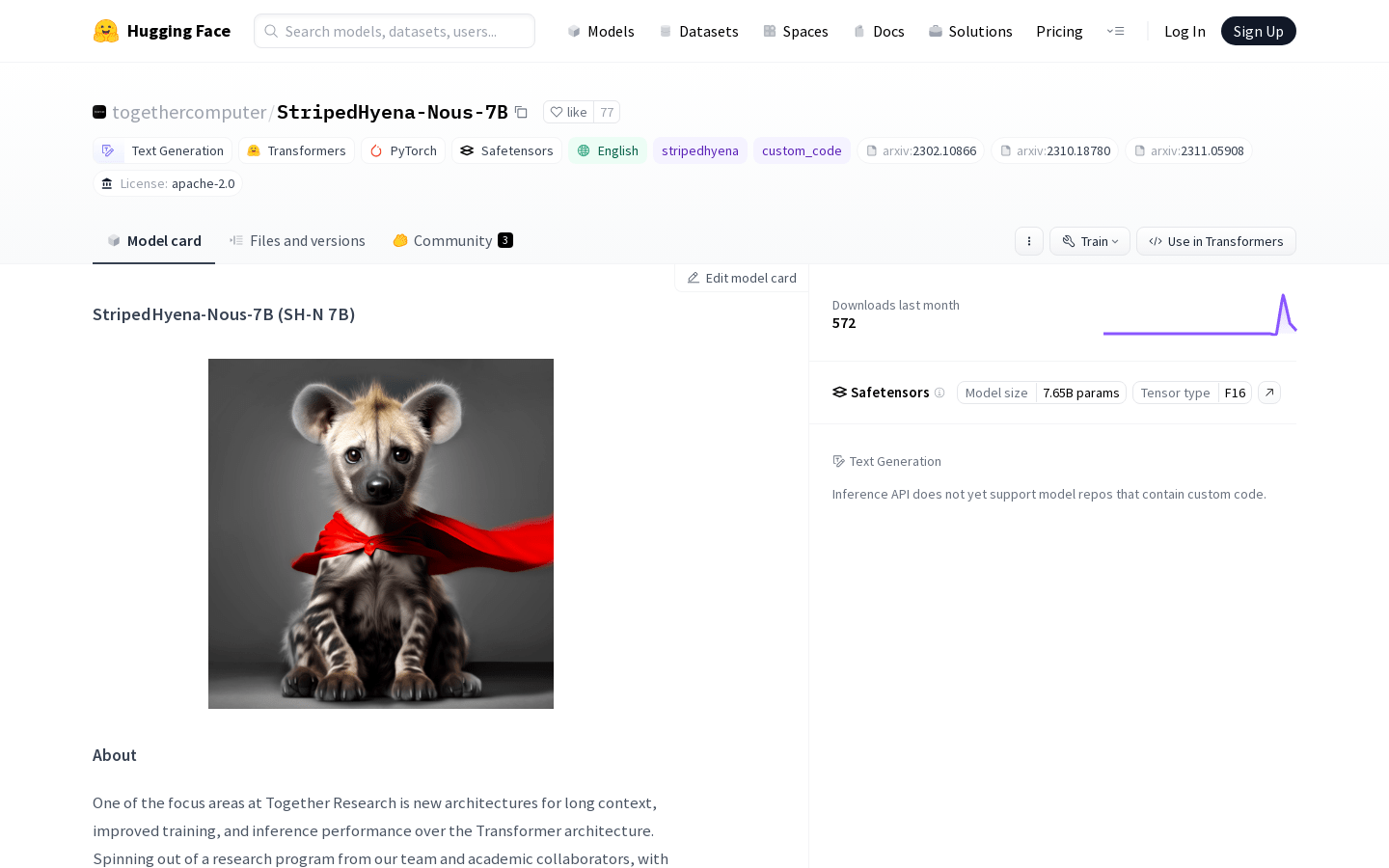This screenshot has width=1389, height=868.
Task: Filter by the English language tag
Action: point(608,150)
